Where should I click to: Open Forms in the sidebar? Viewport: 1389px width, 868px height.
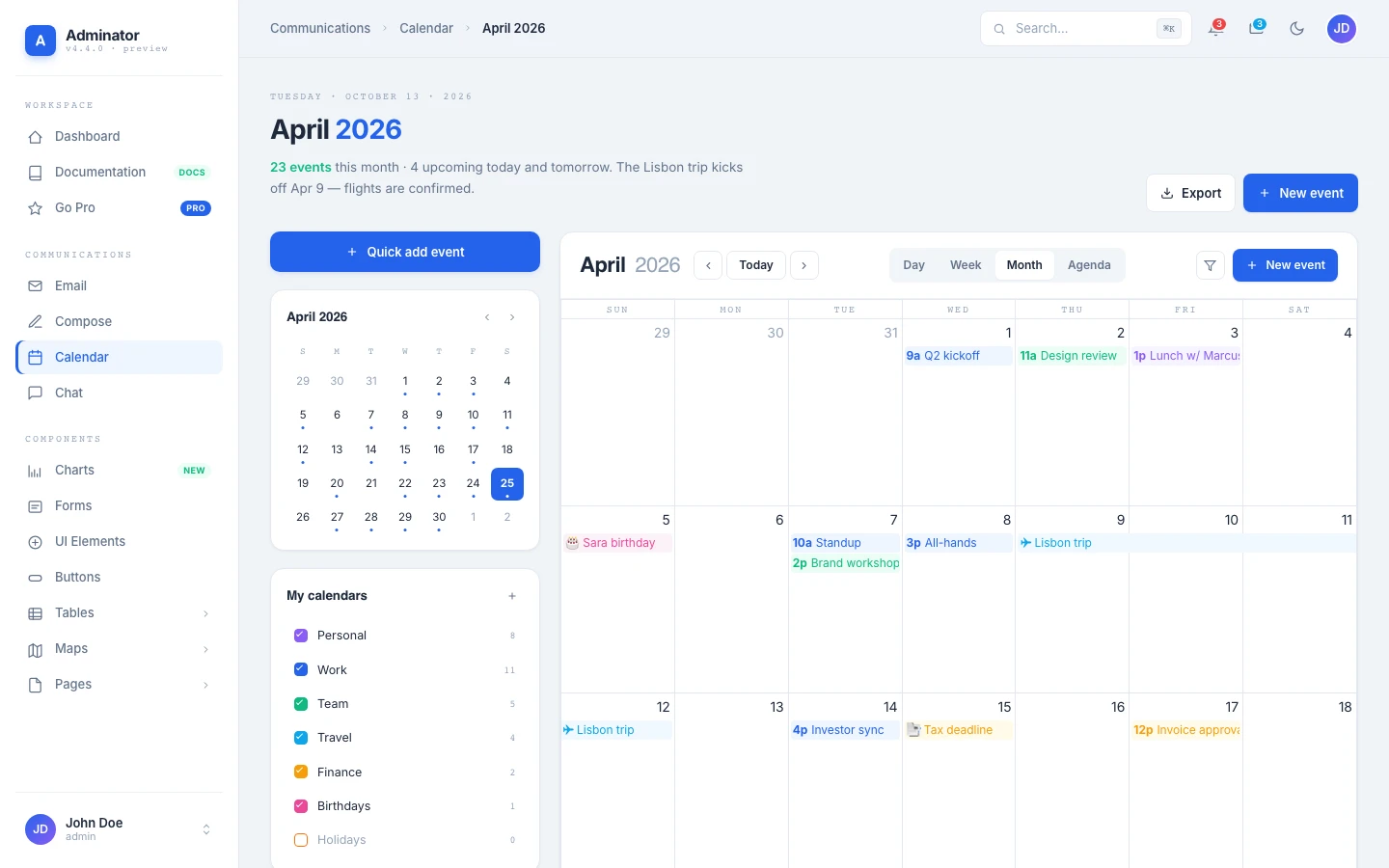pyautogui.click(x=120, y=506)
